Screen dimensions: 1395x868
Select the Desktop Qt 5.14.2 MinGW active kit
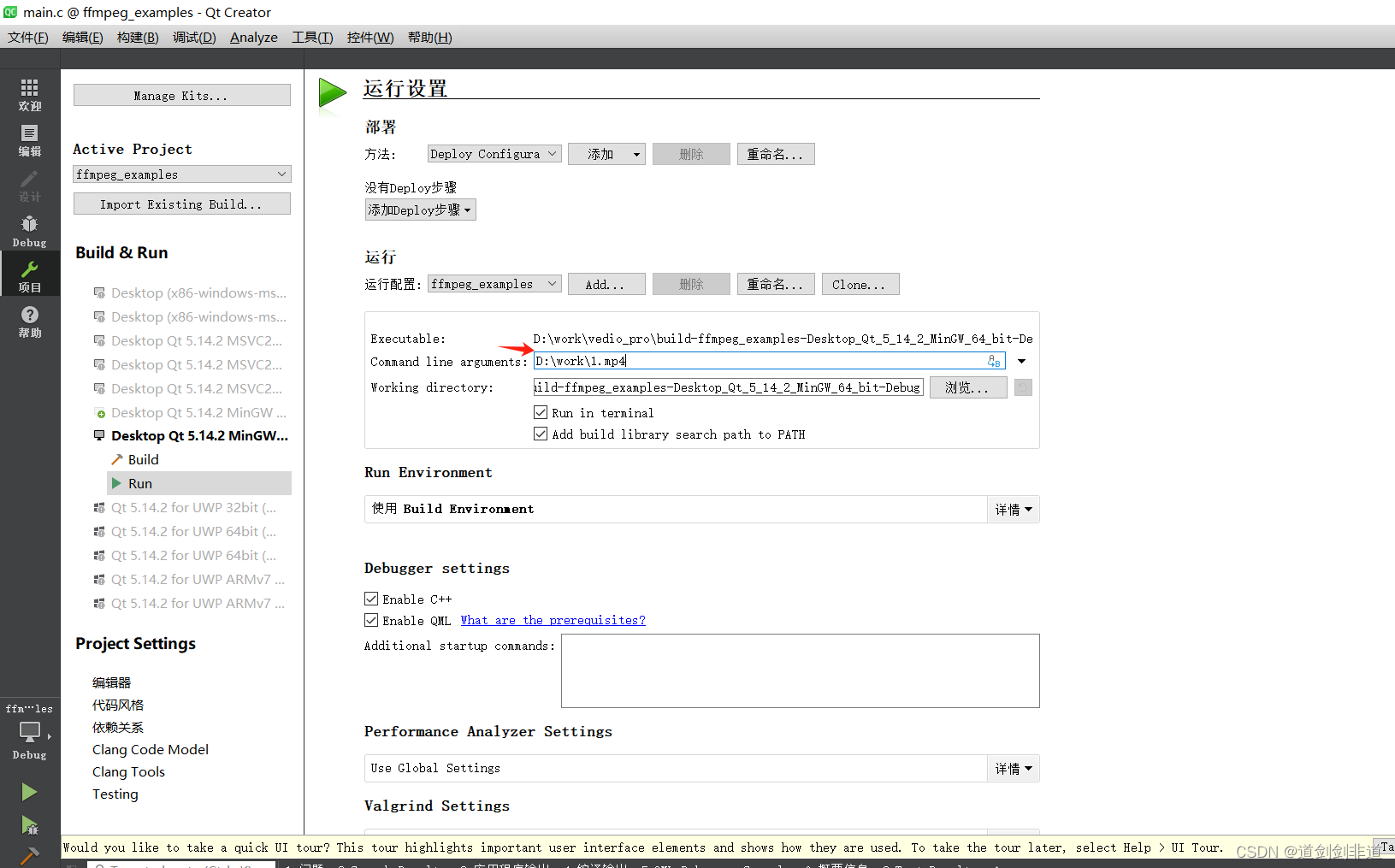pos(191,435)
